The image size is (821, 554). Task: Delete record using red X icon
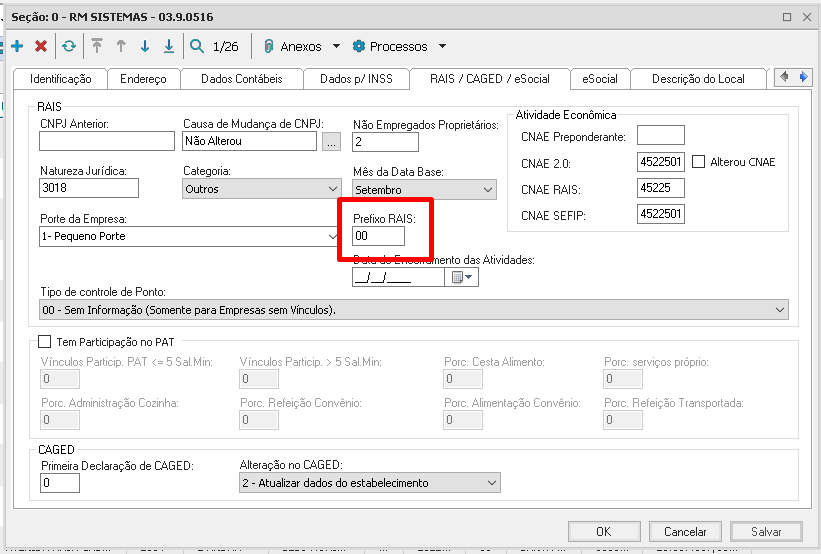(x=41, y=46)
